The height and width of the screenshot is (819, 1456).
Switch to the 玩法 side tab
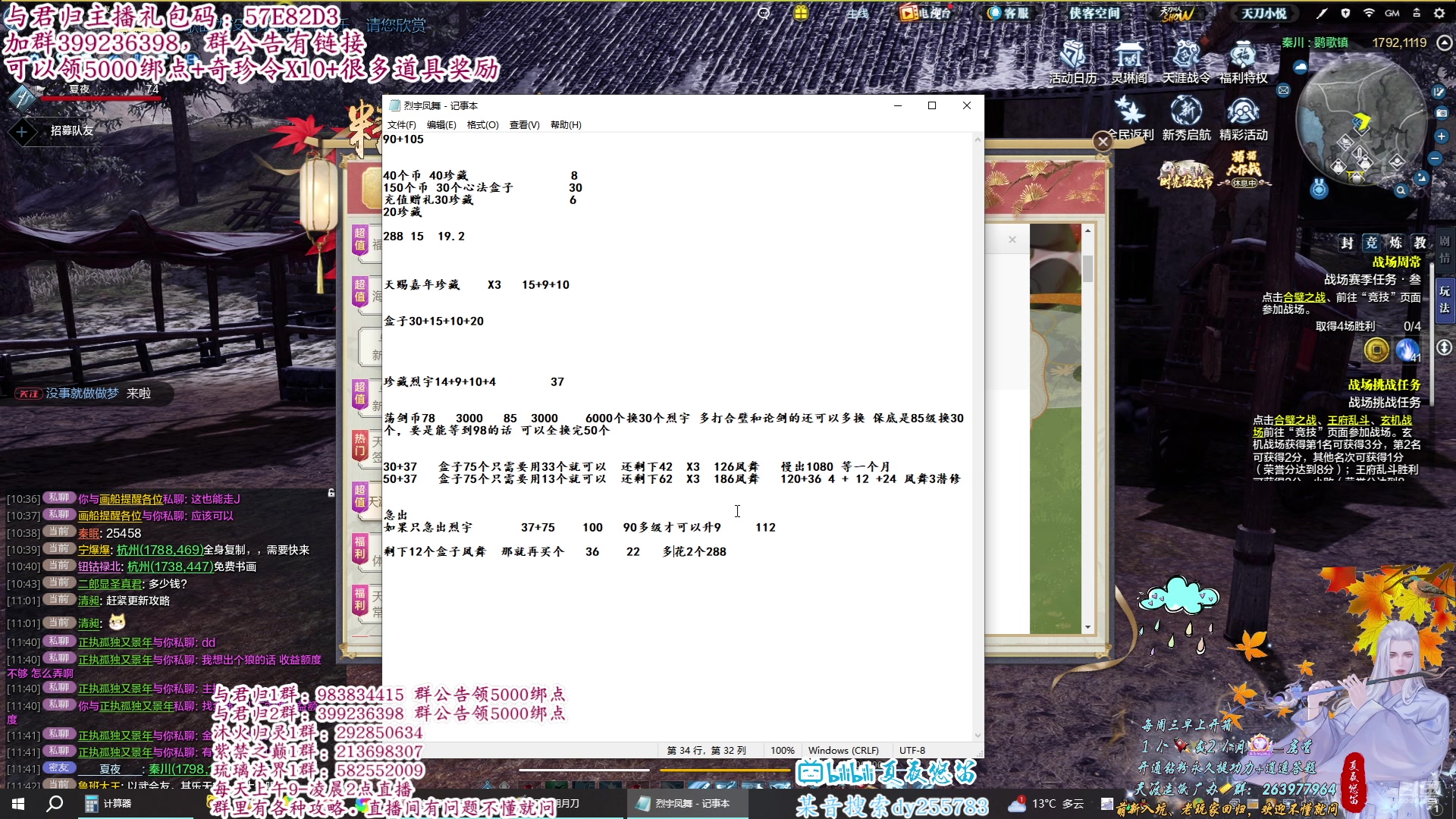click(1445, 300)
